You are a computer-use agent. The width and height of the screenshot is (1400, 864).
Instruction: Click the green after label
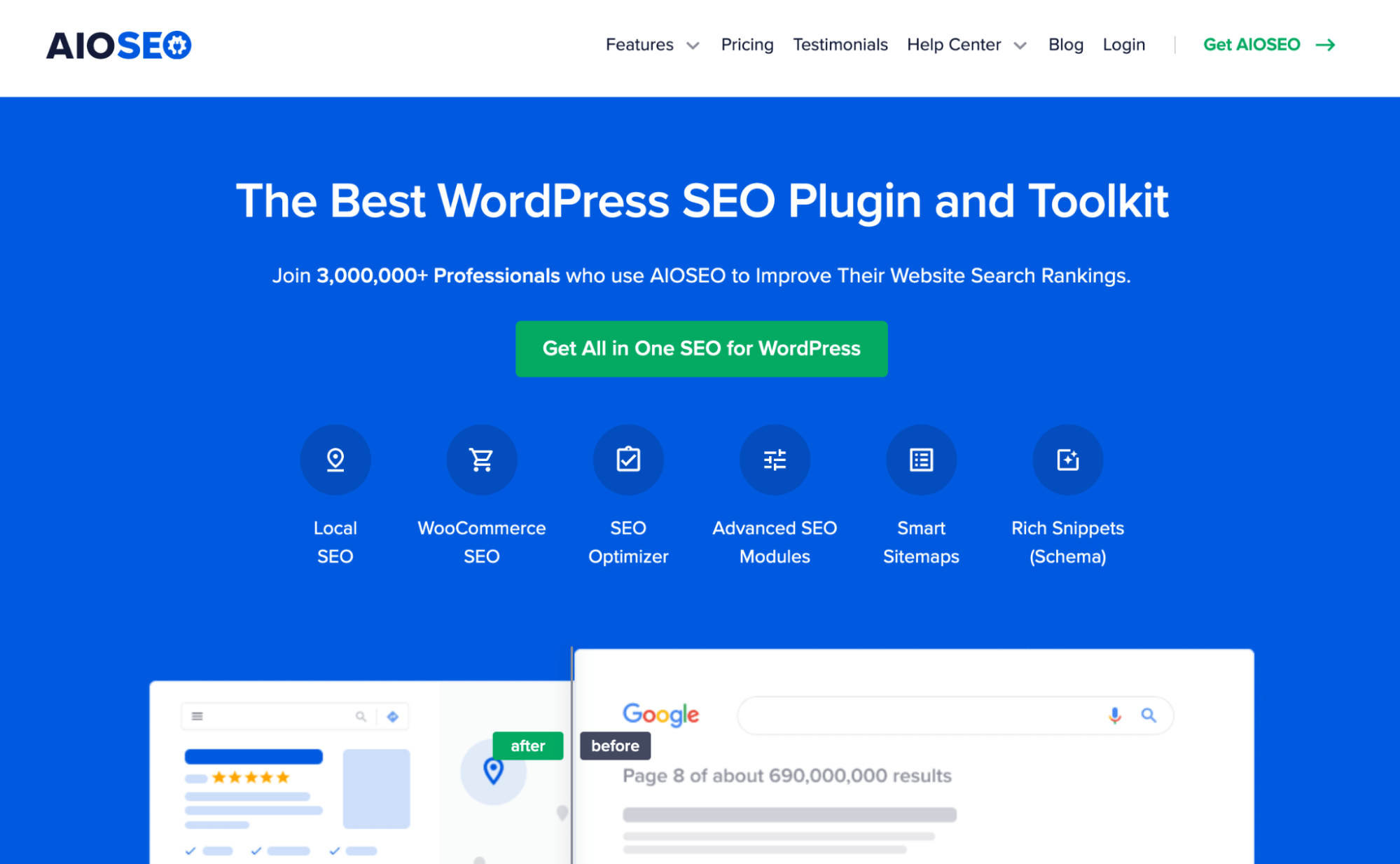click(528, 746)
